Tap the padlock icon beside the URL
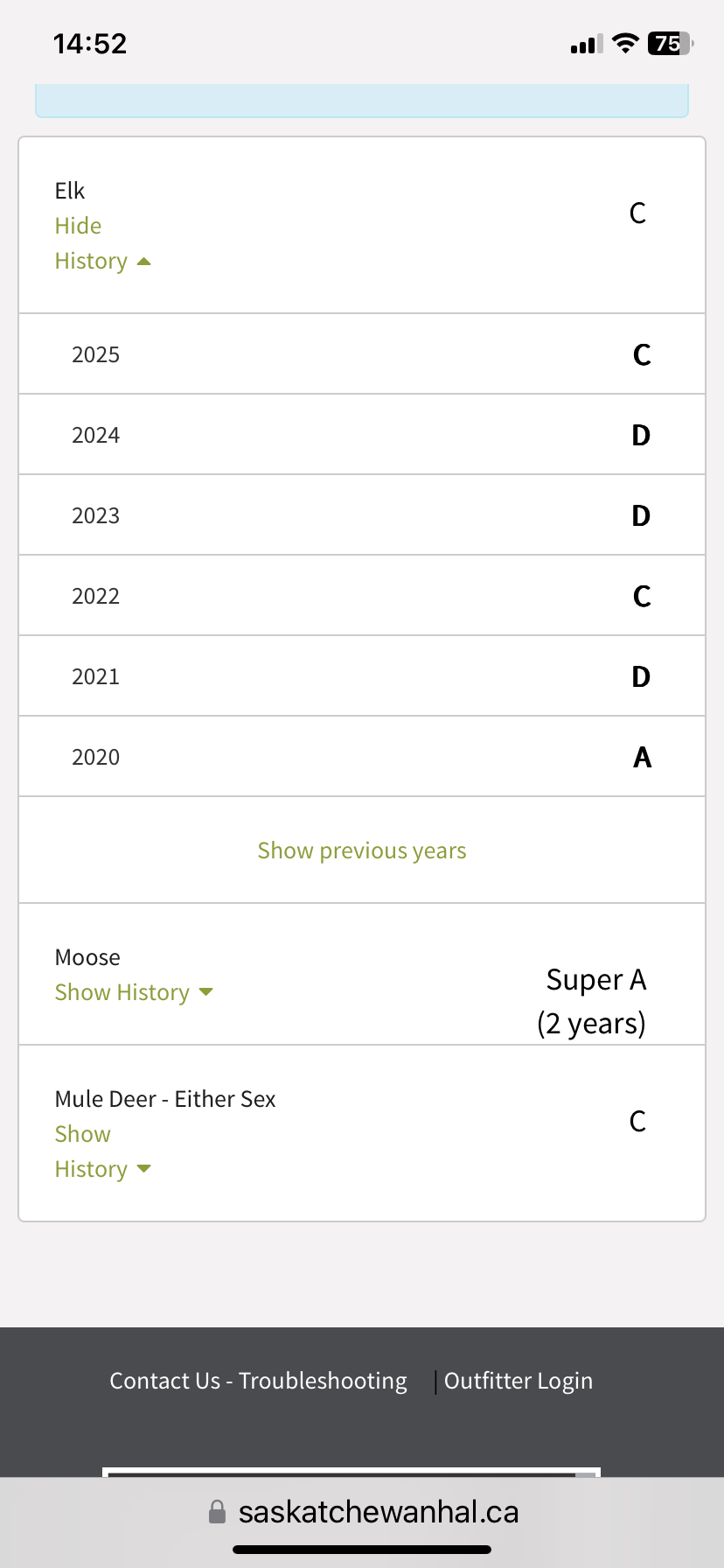 point(217,1512)
